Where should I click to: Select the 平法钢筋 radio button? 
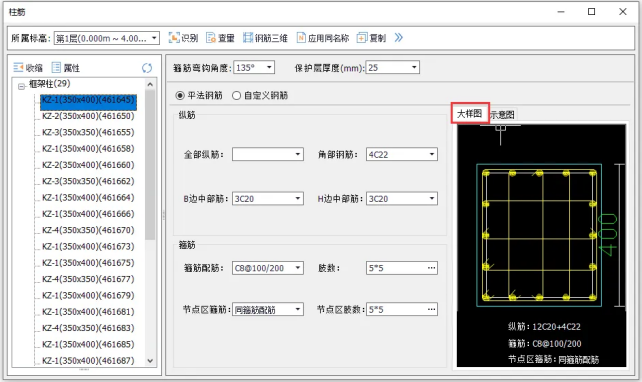pos(180,96)
